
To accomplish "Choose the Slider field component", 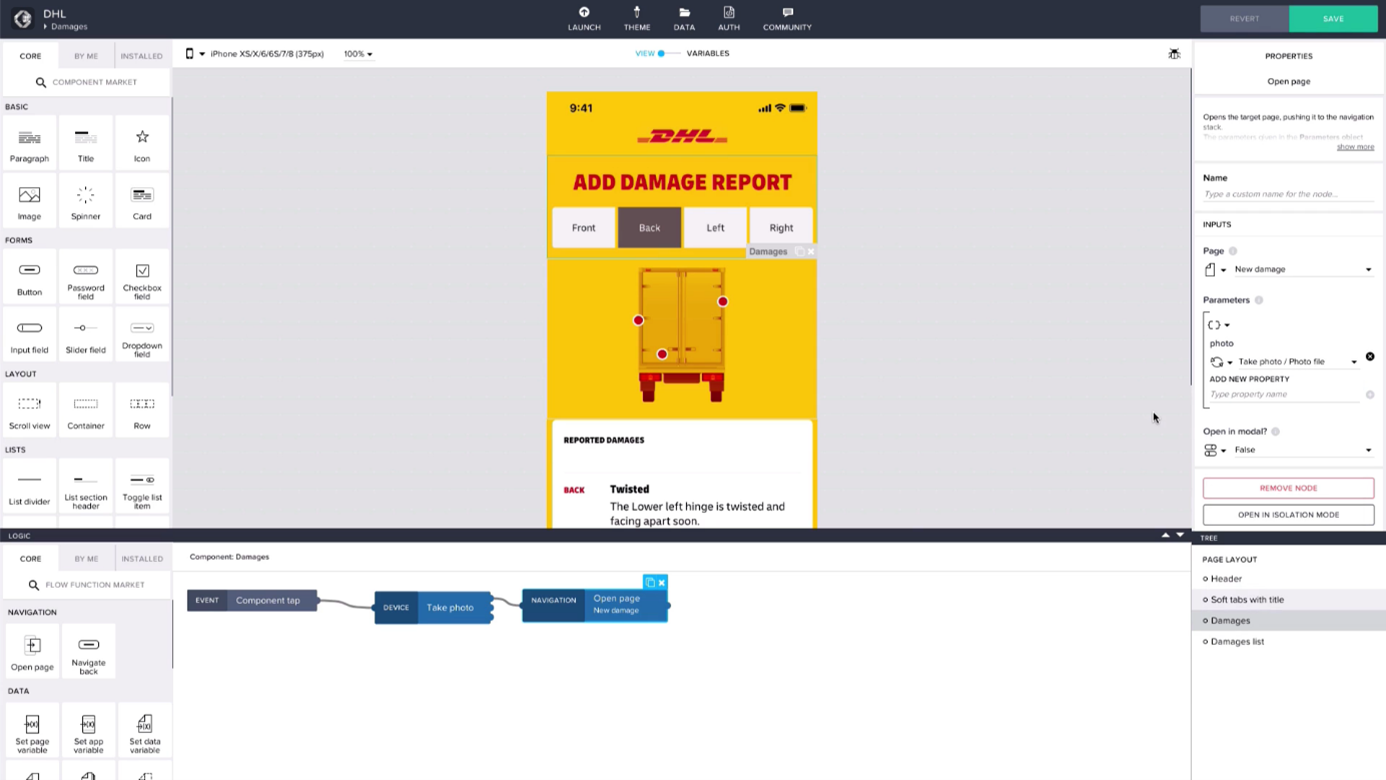I will pos(86,336).
